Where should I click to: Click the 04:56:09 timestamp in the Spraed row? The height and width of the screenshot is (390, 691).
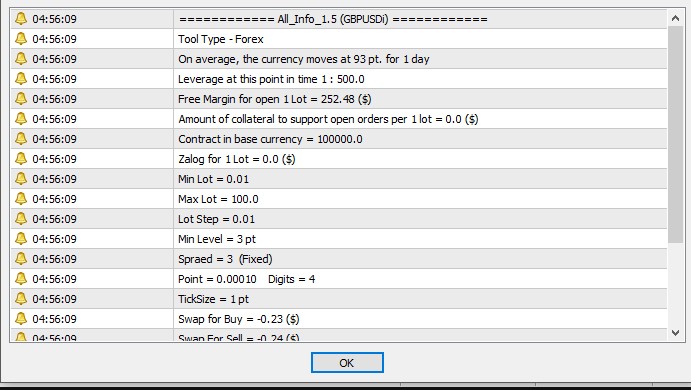pyautogui.click(x=54, y=259)
